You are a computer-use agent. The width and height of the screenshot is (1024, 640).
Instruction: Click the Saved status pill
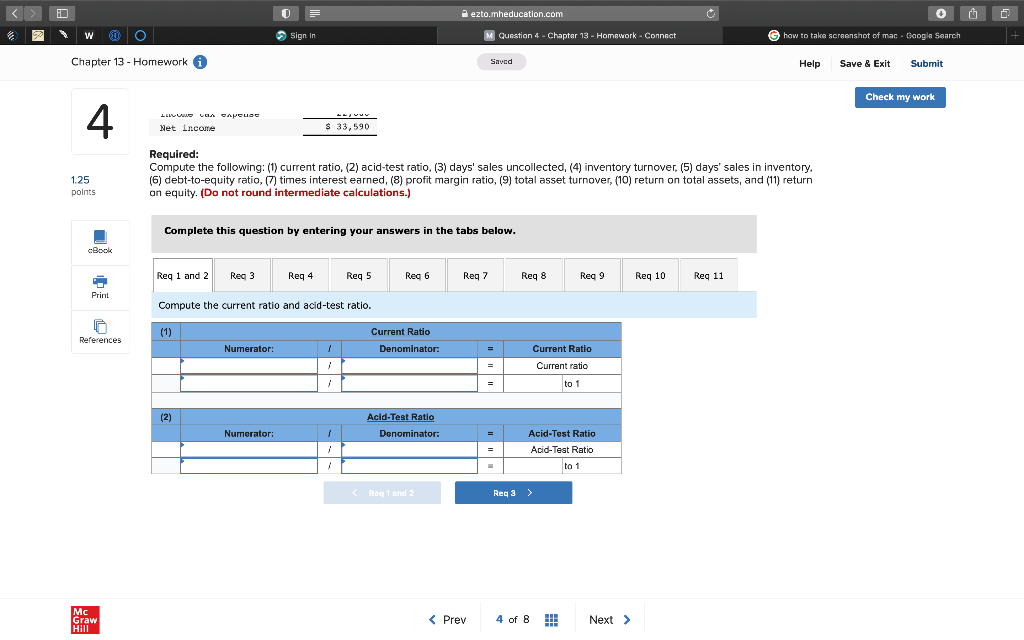[x=502, y=61]
